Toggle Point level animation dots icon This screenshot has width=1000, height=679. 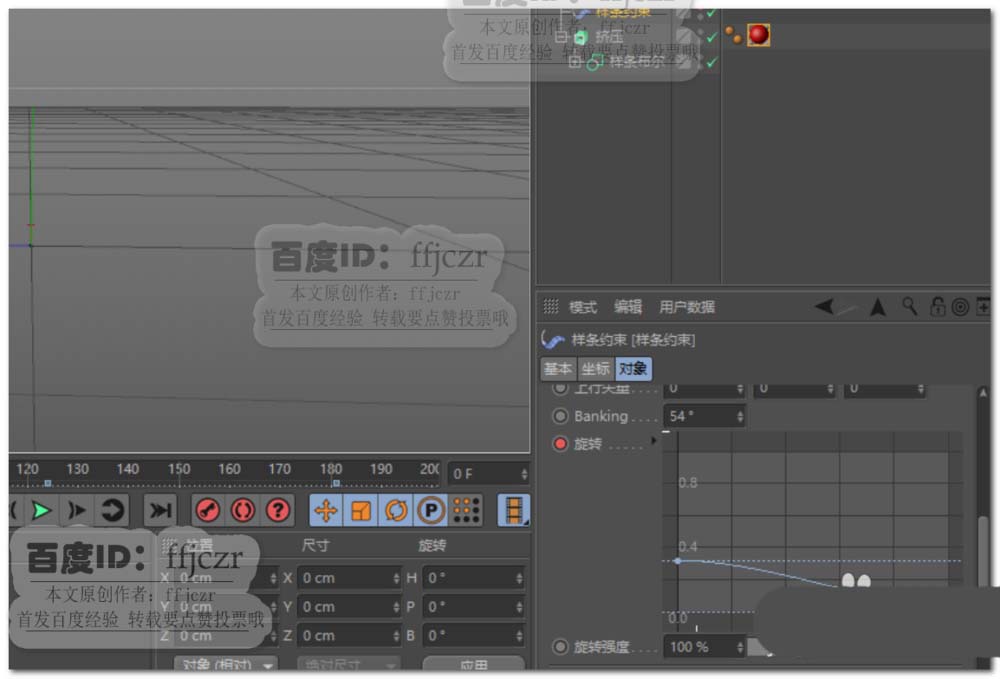click(466, 511)
